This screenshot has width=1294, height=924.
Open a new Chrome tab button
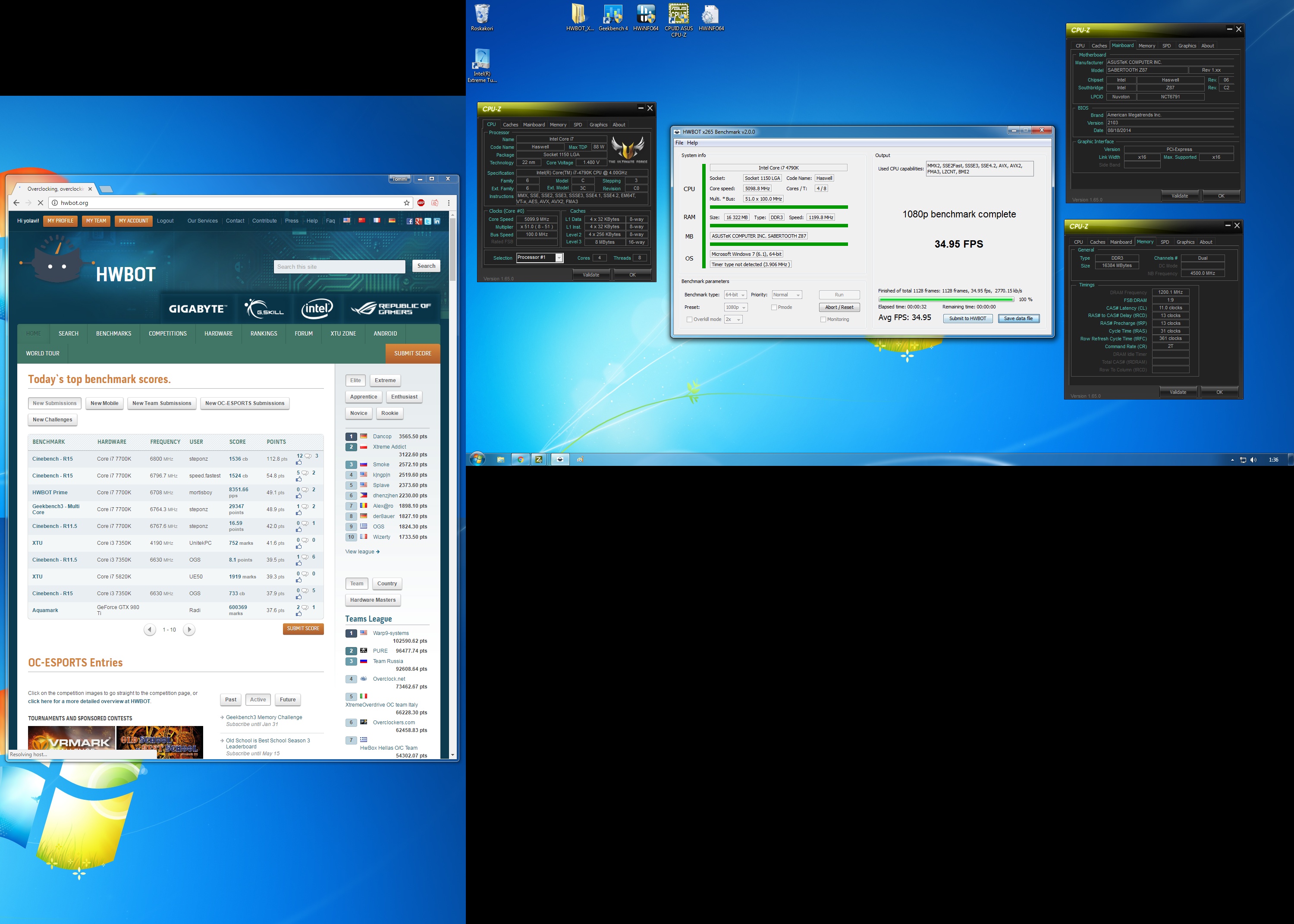click(x=106, y=189)
